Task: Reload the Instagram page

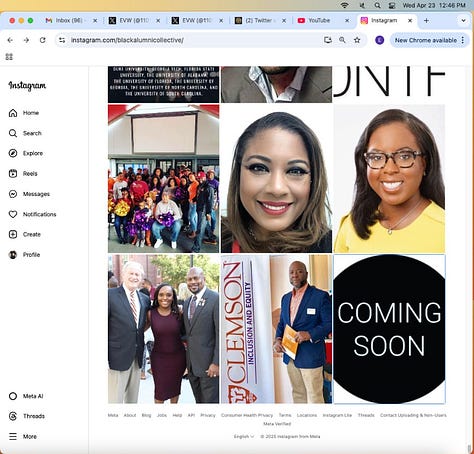Action: [x=43, y=40]
